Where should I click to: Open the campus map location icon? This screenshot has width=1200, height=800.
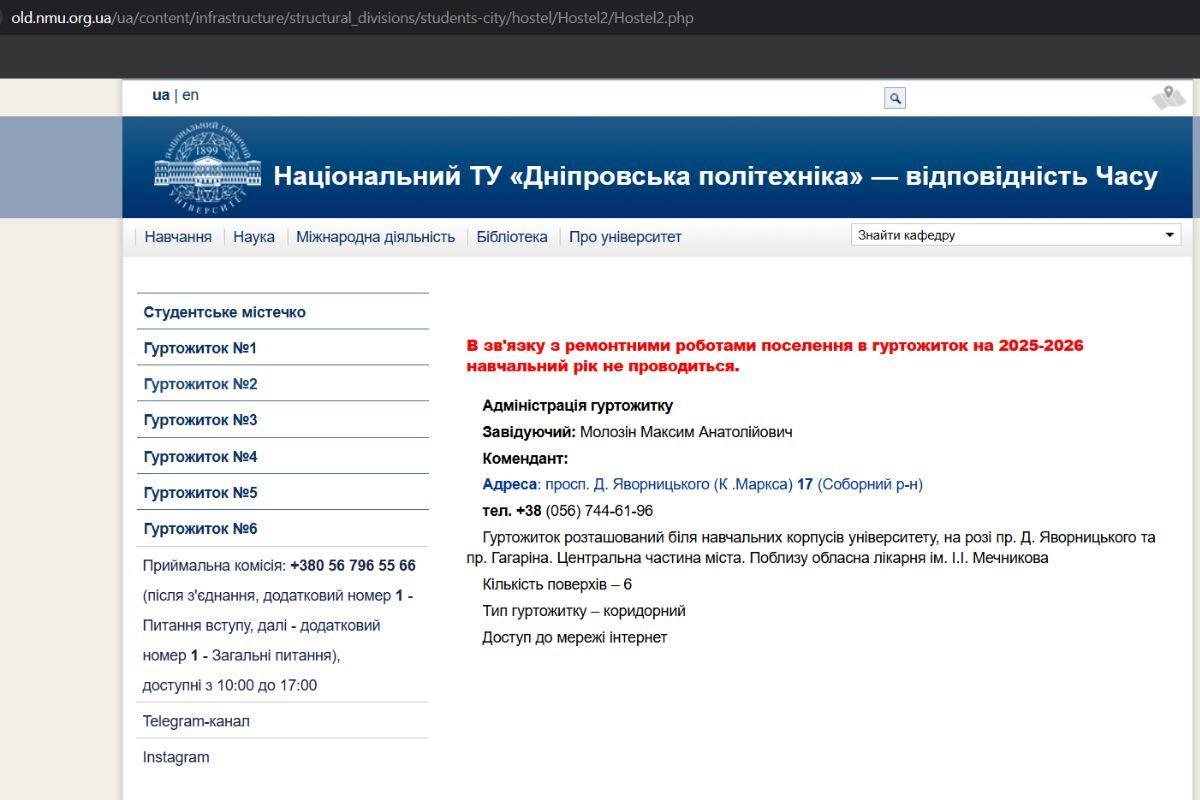(x=1168, y=95)
